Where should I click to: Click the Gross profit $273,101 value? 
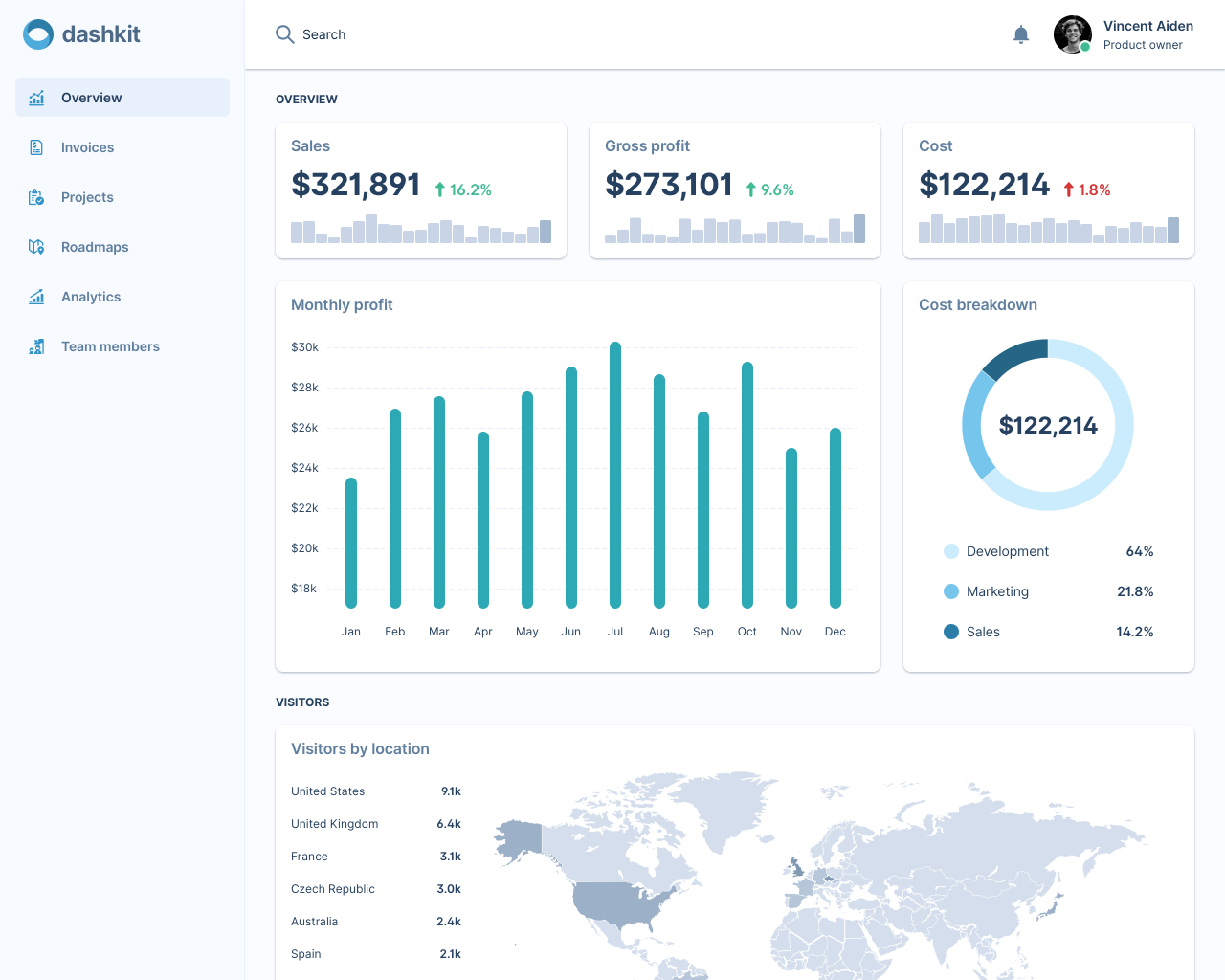(x=669, y=184)
